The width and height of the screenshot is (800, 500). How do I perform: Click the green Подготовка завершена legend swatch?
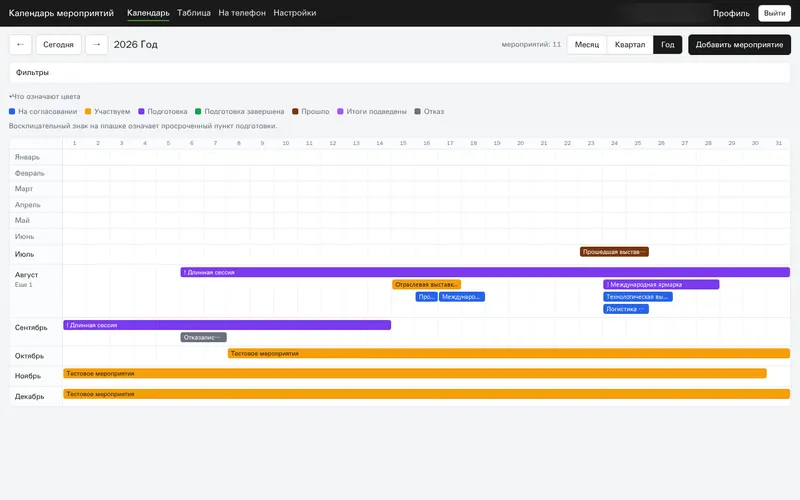(x=198, y=111)
